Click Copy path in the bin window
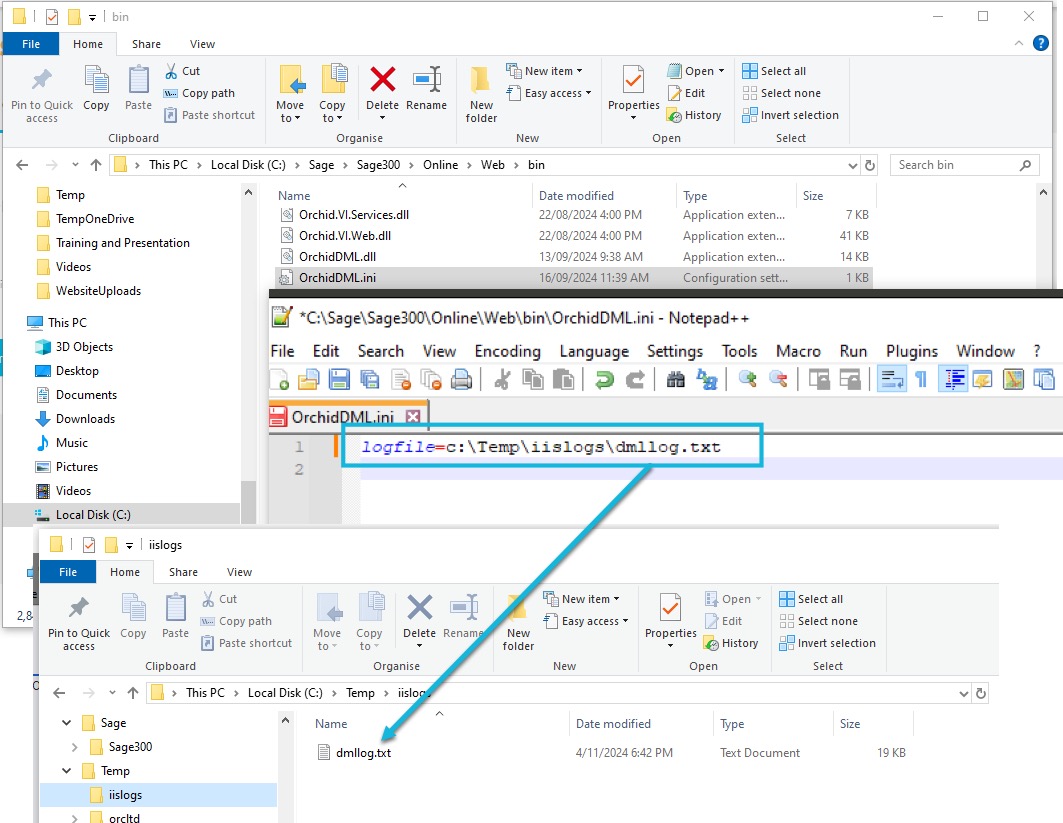1063x823 pixels. pyautogui.click(x=199, y=93)
